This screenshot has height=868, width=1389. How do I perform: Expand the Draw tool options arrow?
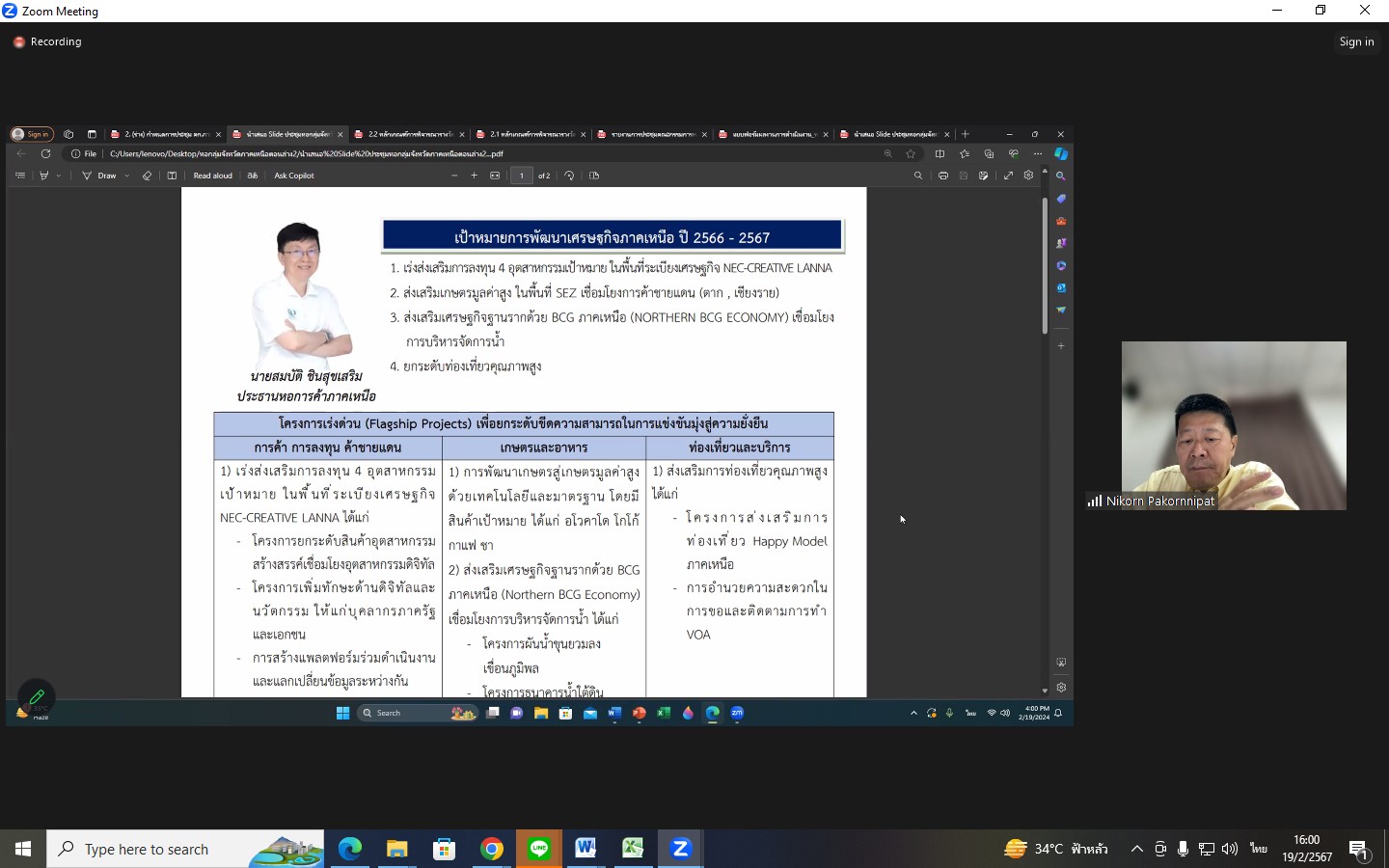coord(126,176)
